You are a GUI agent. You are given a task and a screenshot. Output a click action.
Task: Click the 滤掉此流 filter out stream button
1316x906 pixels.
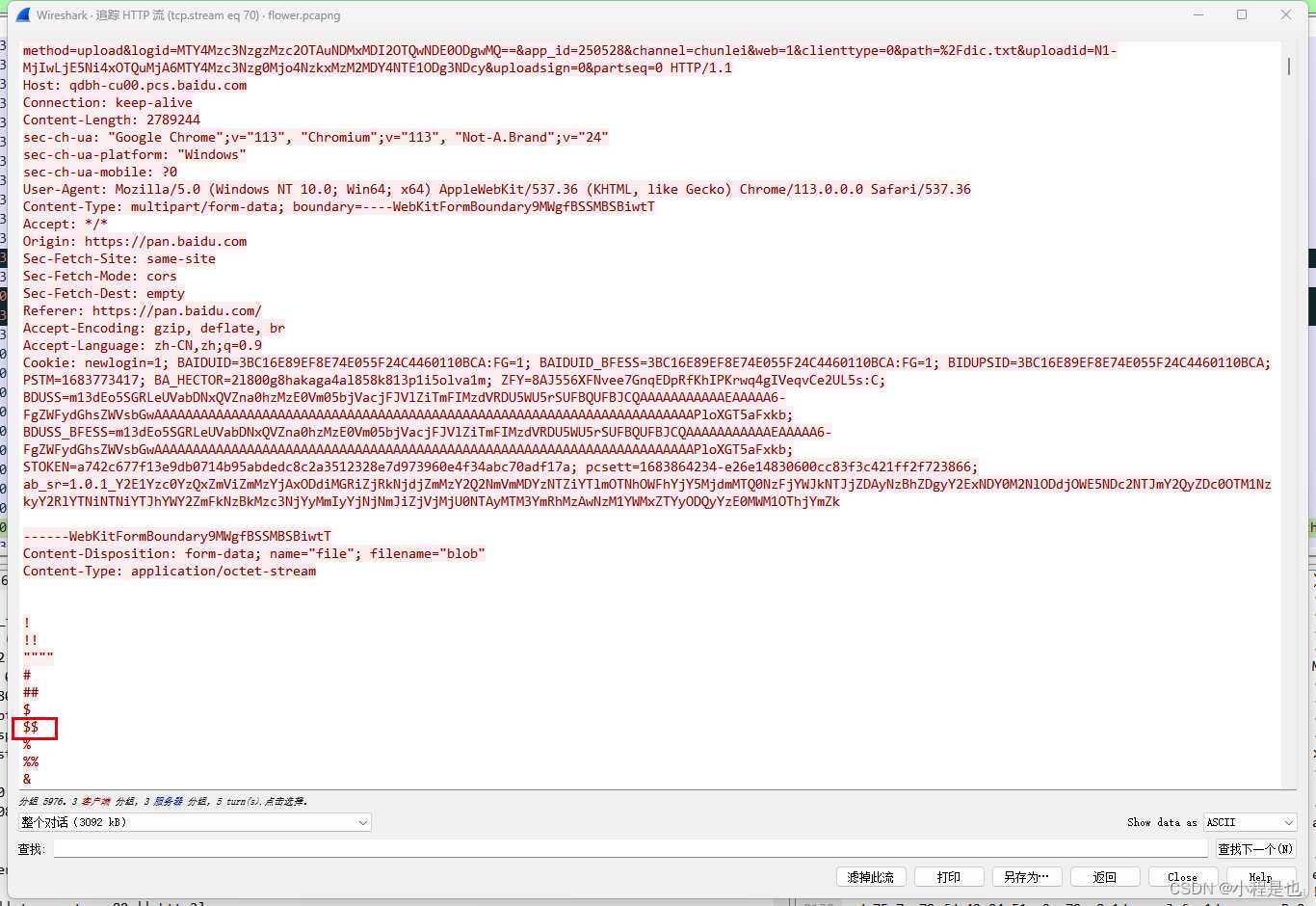tap(871, 877)
